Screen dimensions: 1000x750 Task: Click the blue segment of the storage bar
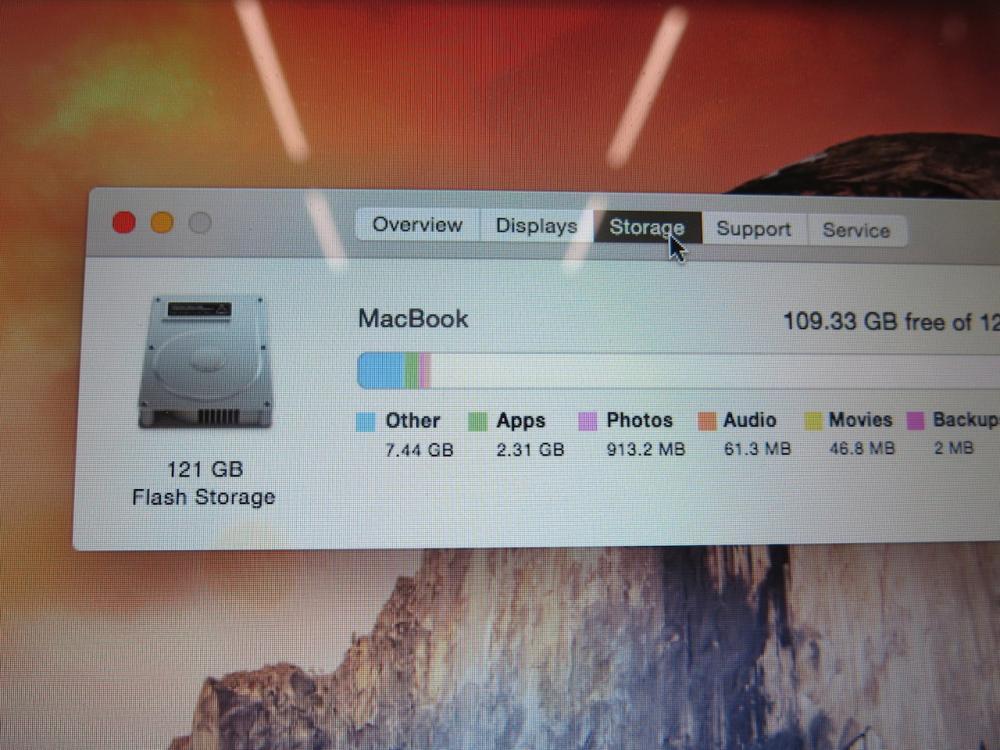[x=381, y=371]
